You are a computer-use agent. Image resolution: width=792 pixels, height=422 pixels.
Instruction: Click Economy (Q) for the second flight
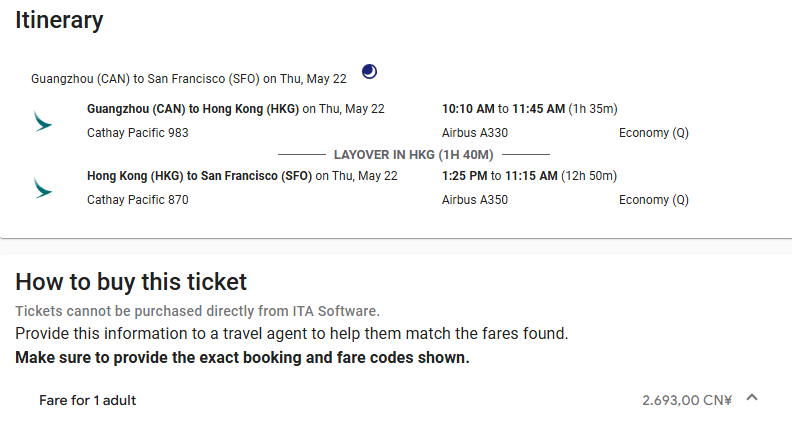653,200
